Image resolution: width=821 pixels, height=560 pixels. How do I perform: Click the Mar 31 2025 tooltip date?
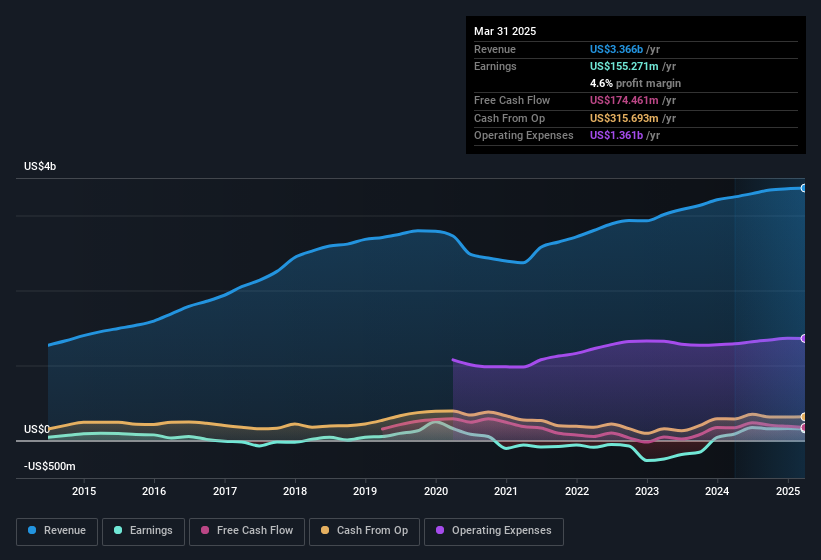[x=505, y=31]
